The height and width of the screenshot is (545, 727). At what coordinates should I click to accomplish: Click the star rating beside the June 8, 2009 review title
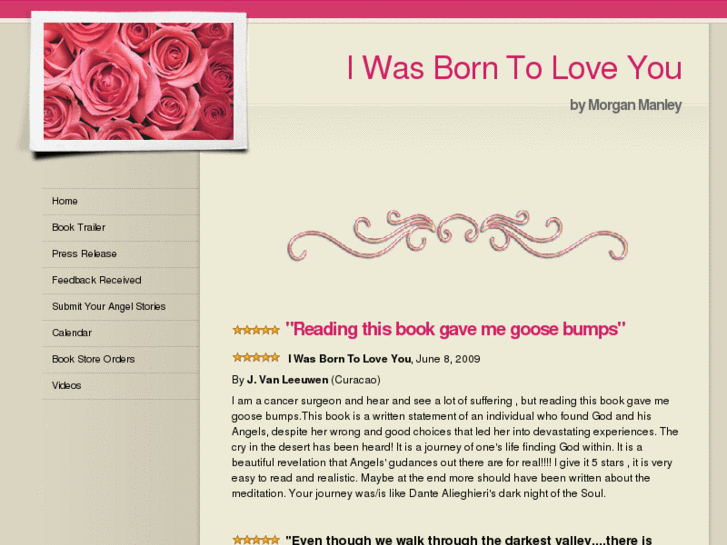click(x=256, y=357)
